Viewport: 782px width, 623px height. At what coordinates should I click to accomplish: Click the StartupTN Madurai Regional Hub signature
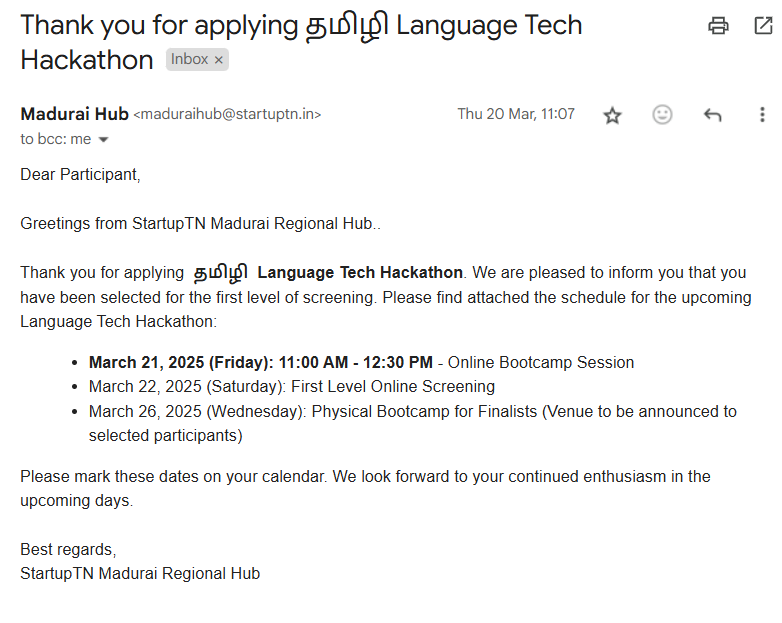(x=140, y=573)
